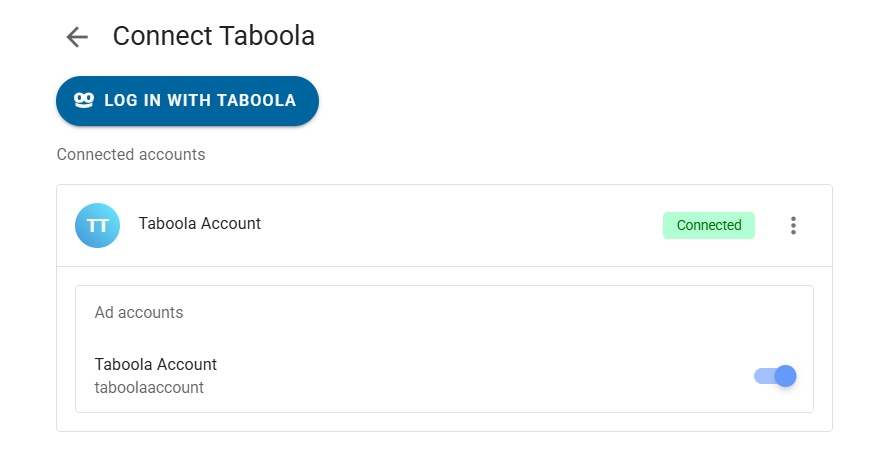Go back using the left arrow

point(77,37)
